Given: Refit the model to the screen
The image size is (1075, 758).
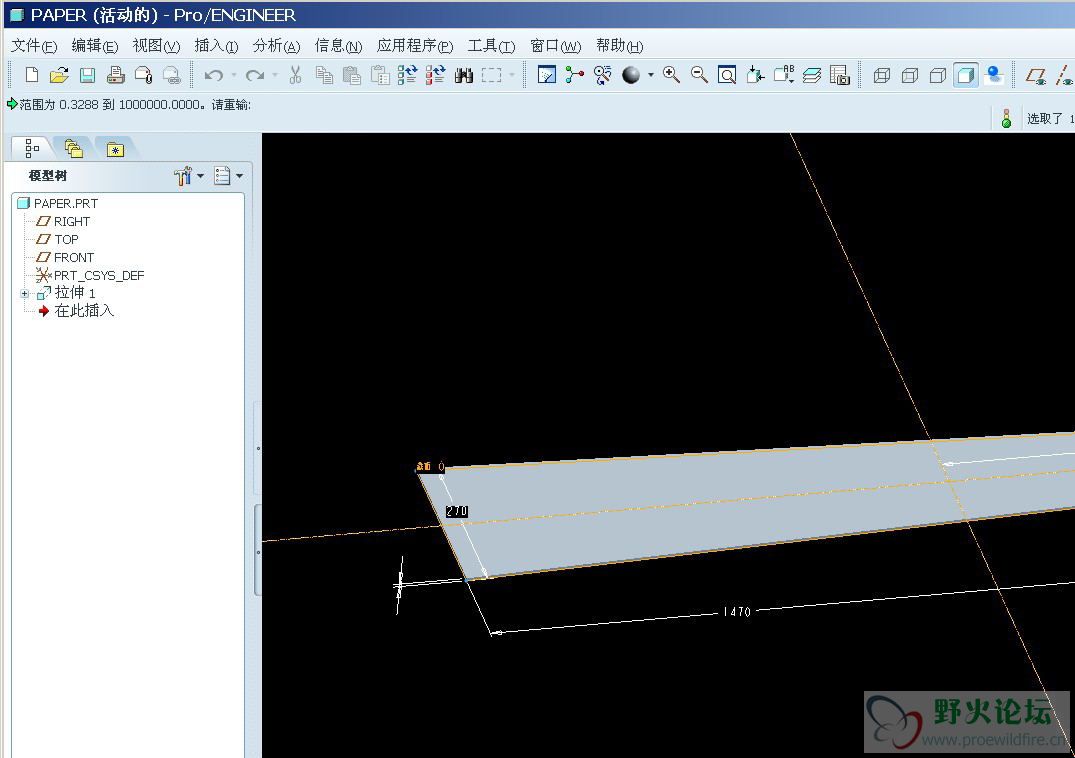Looking at the screenshot, I should click(727, 75).
